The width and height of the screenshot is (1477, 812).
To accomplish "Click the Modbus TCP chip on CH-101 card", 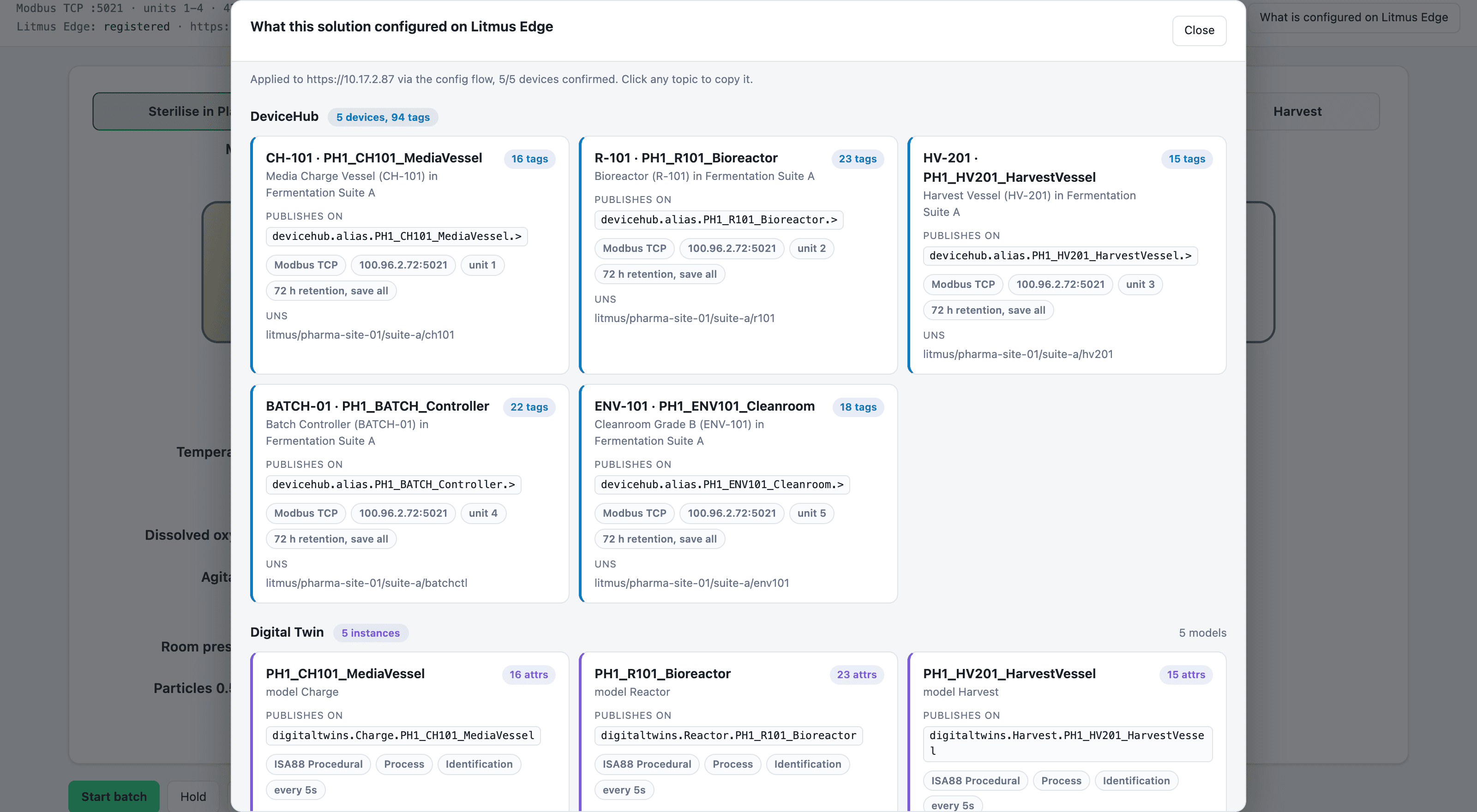I will (x=306, y=265).
